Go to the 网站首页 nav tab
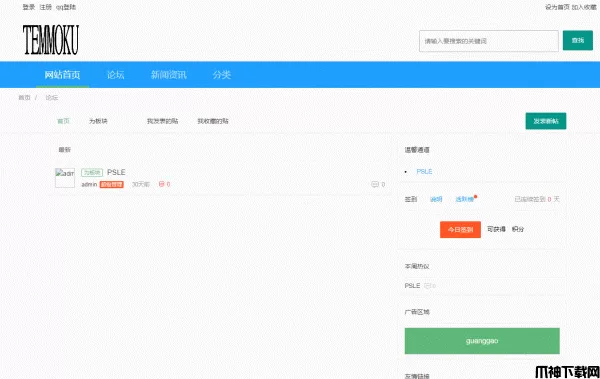The height and width of the screenshot is (379, 600). tap(62, 75)
